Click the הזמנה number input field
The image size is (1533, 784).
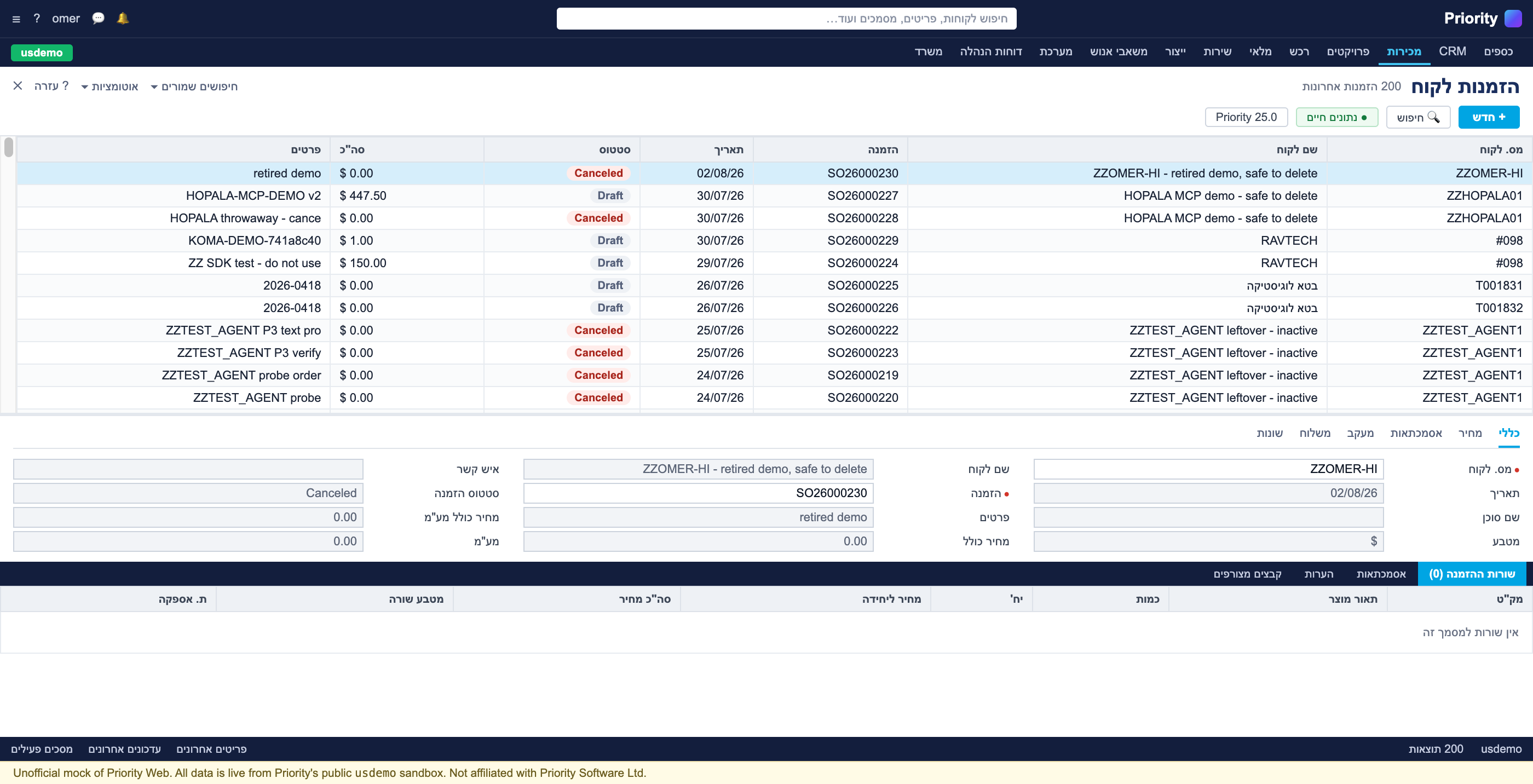pos(698,493)
